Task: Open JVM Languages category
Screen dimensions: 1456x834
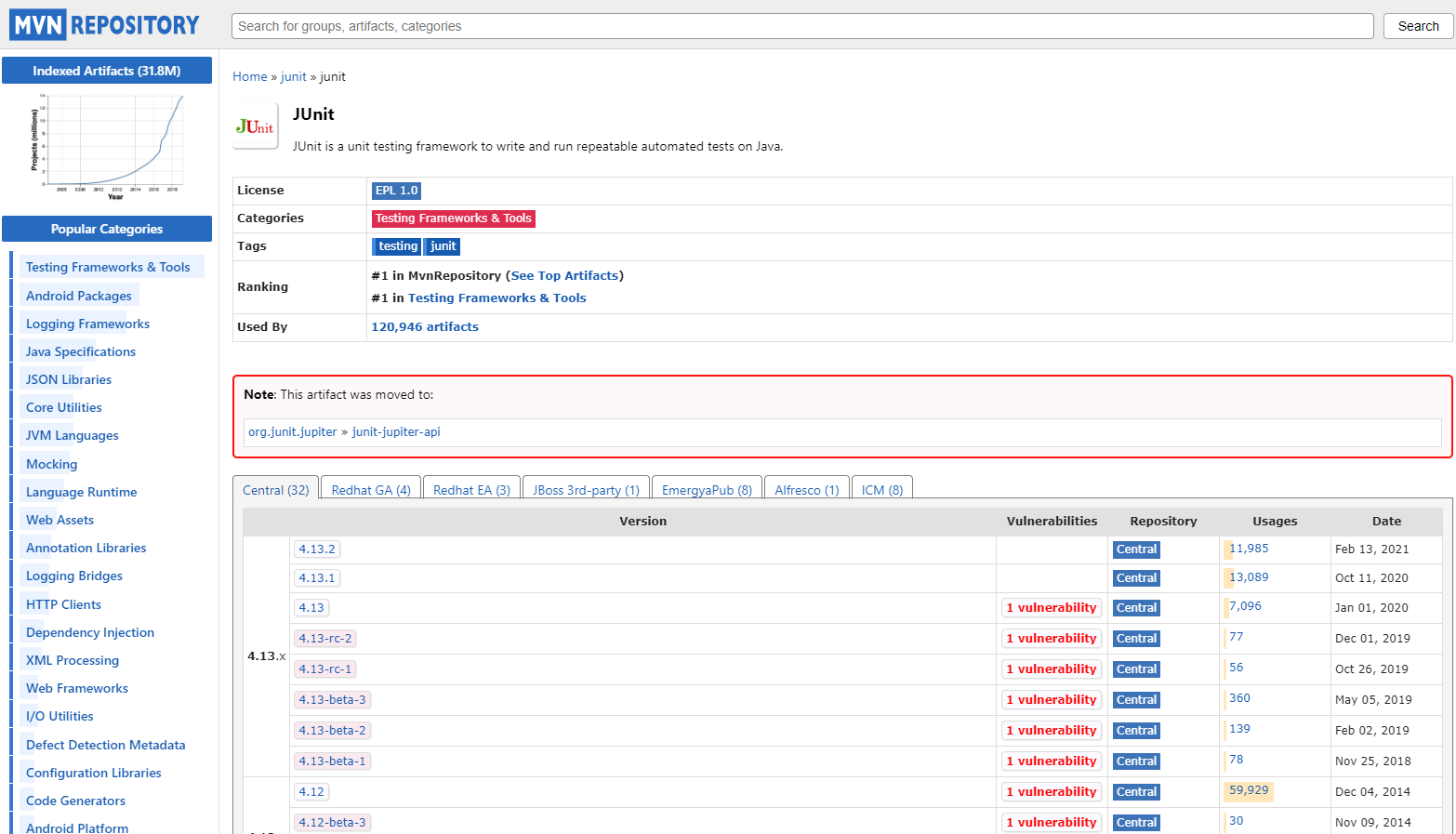Action: pos(73,435)
